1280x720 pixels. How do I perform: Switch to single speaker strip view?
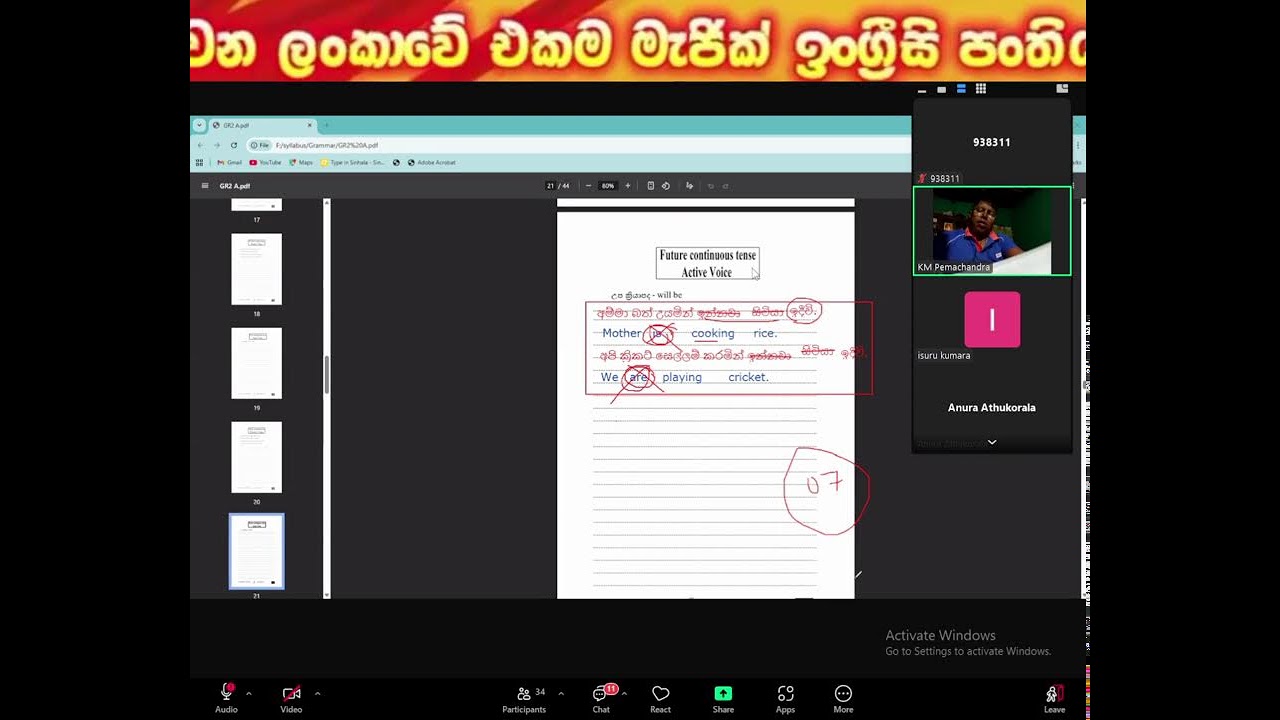pyautogui.click(x=941, y=89)
